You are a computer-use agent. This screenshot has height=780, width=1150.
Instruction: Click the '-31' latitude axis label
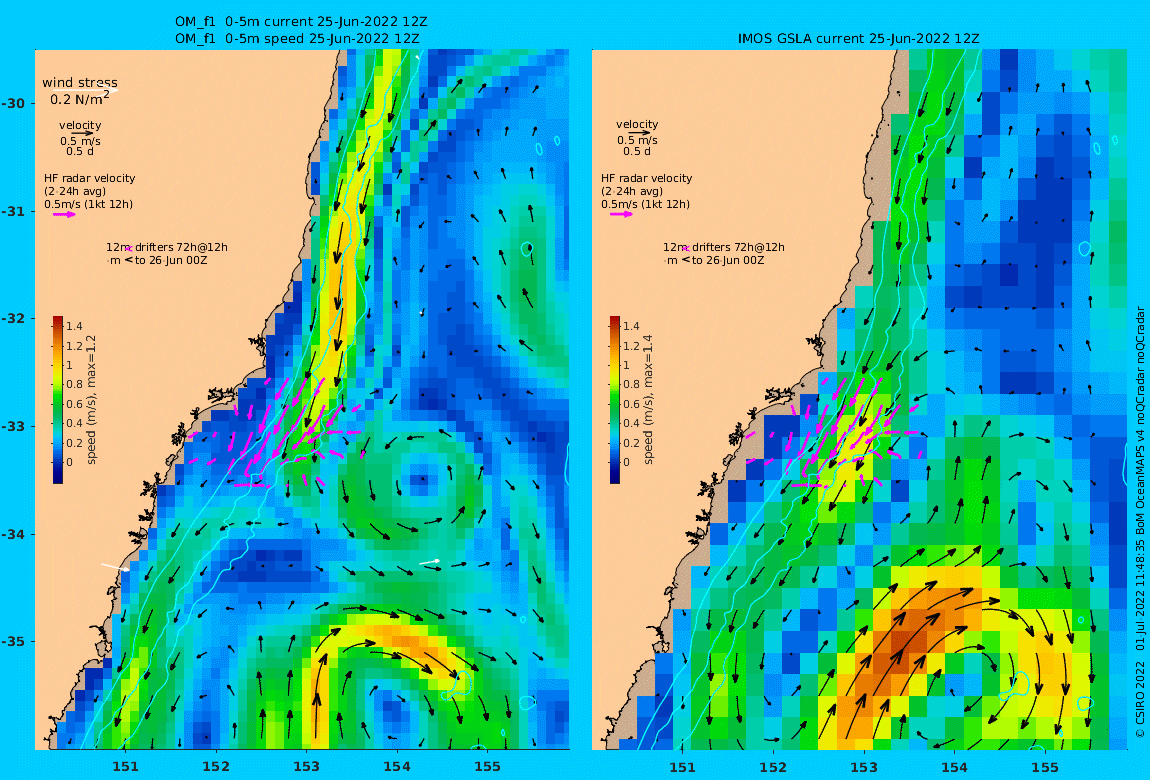point(13,211)
